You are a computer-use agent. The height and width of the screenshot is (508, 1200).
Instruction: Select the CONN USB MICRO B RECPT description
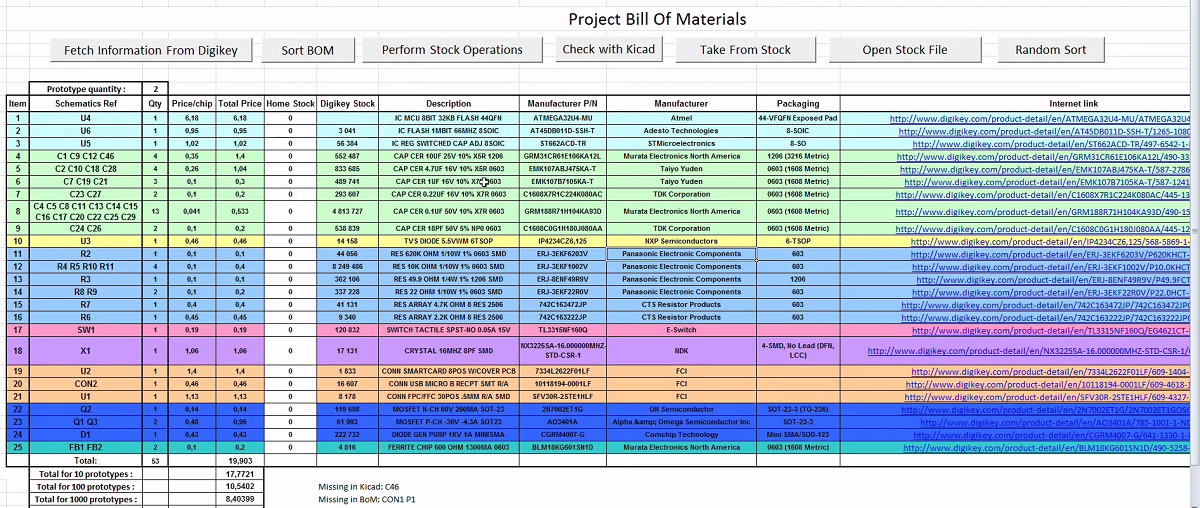448,384
